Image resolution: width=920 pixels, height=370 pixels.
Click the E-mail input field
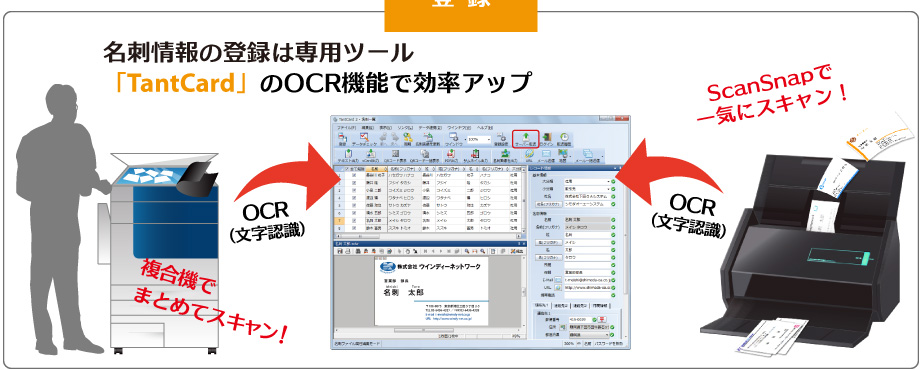(587, 280)
